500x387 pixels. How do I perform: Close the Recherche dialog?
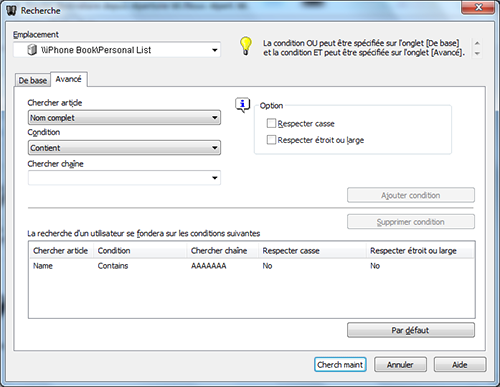pyautogui.click(x=478, y=7)
